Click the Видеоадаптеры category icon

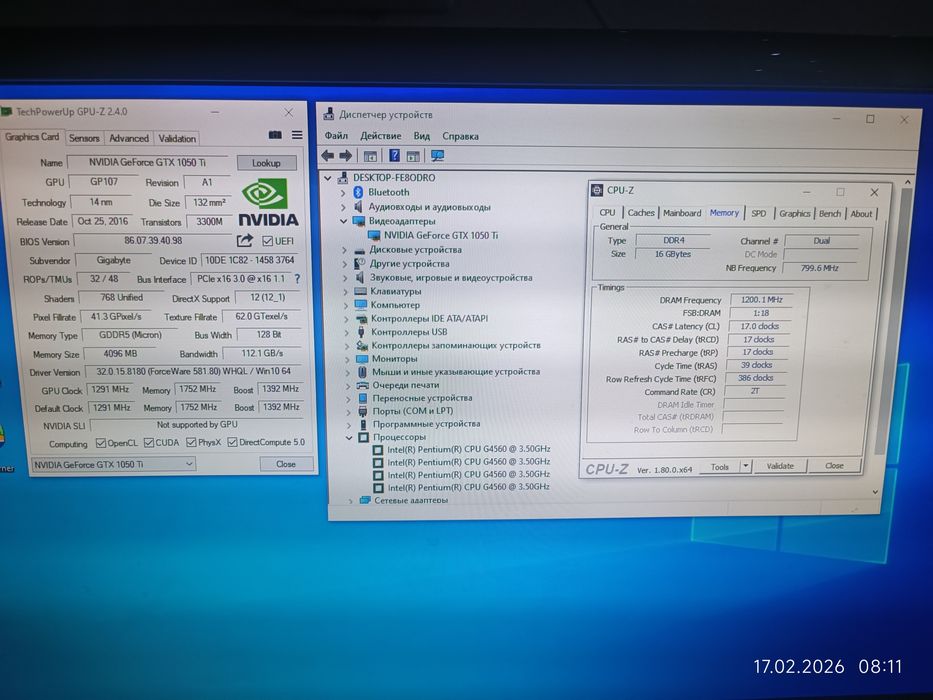coord(358,221)
